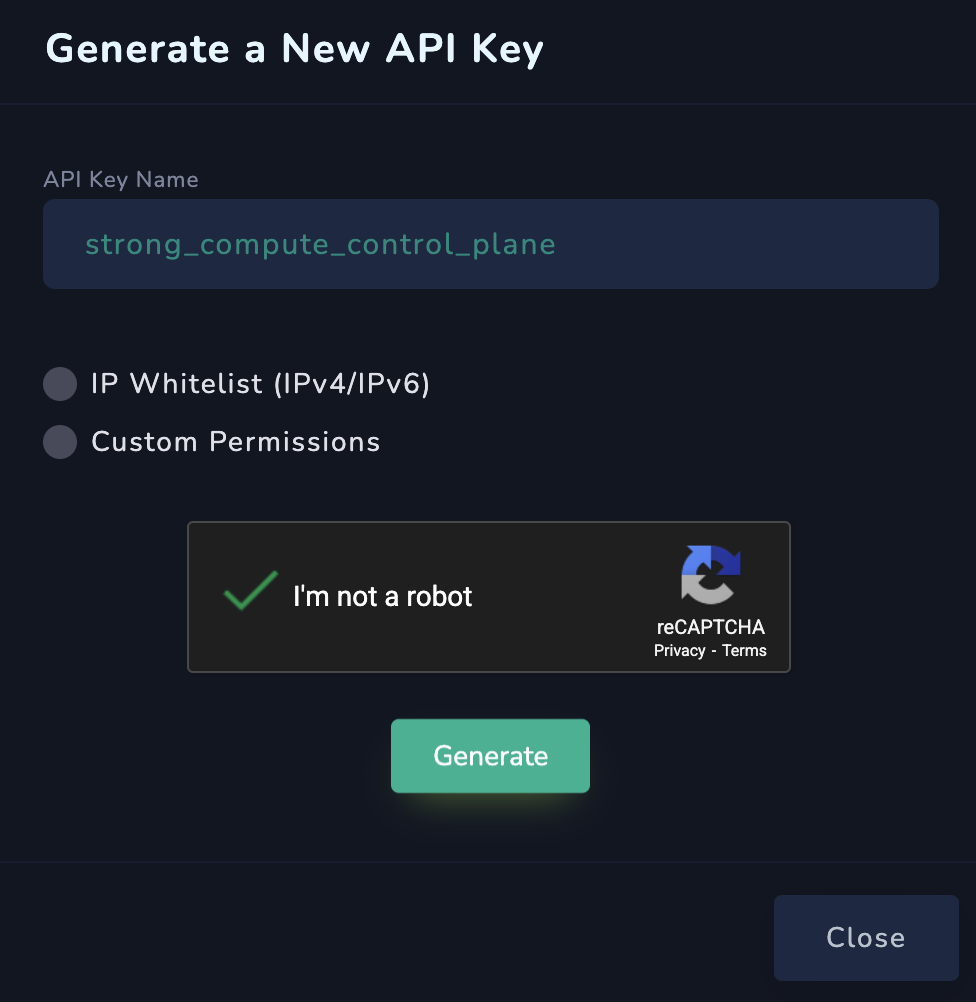This screenshot has height=1002, width=976.
Task: Click the "API Key Name" field label
Action: tap(121, 180)
